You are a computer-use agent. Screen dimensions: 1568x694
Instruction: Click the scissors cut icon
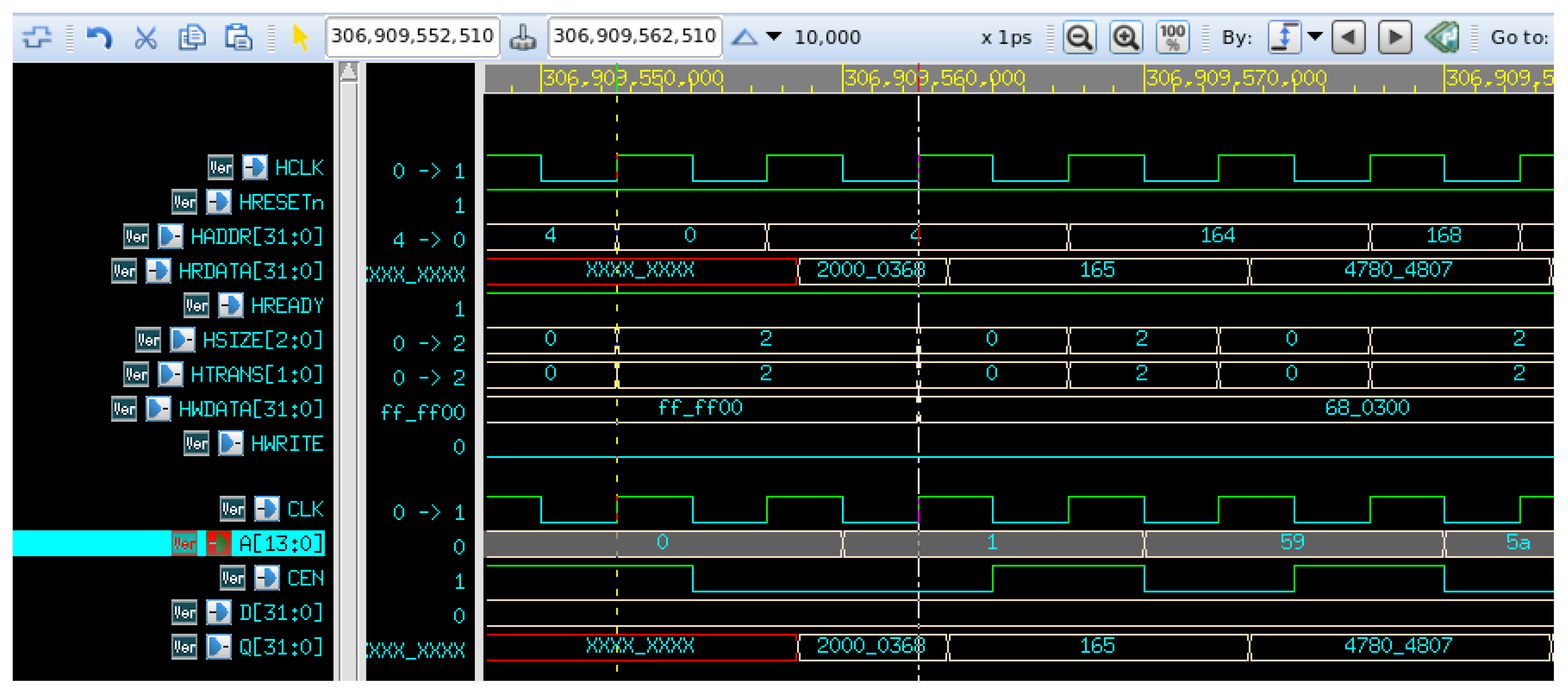(145, 38)
